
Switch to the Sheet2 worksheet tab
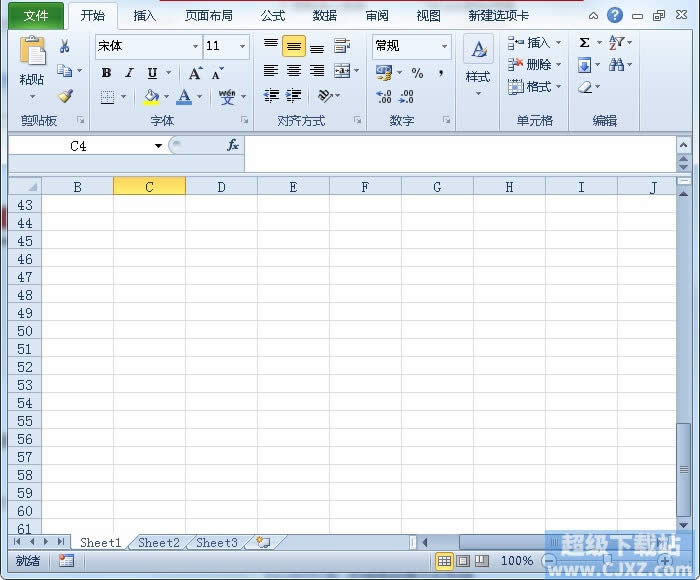coord(159,543)
